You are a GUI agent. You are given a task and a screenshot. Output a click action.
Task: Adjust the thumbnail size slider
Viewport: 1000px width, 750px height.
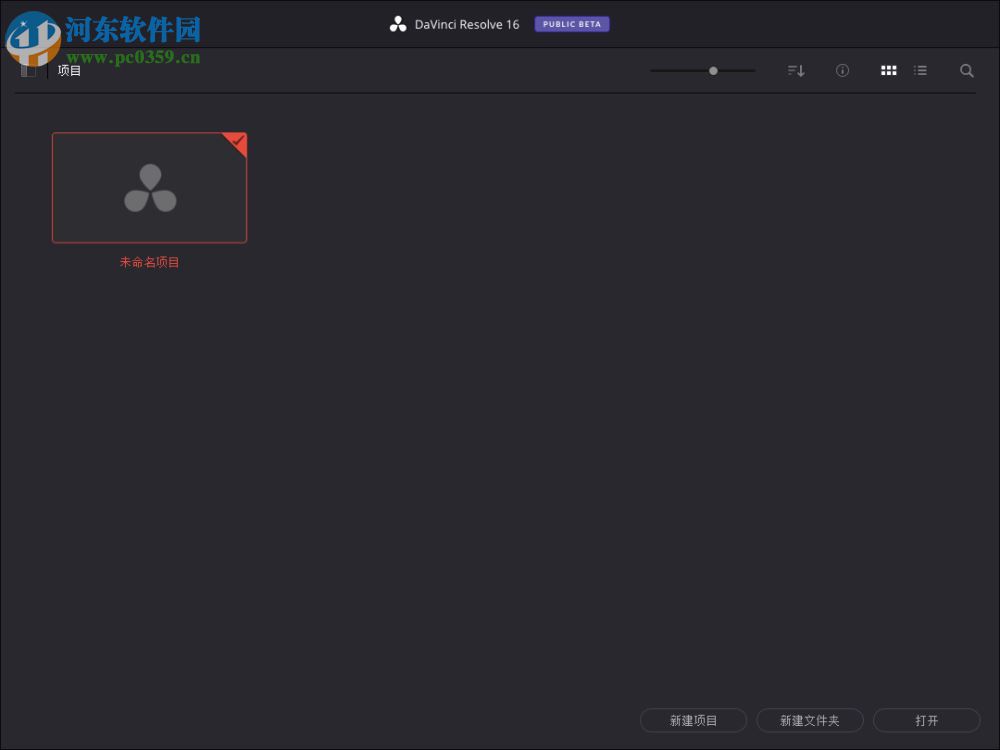point(713,71)
